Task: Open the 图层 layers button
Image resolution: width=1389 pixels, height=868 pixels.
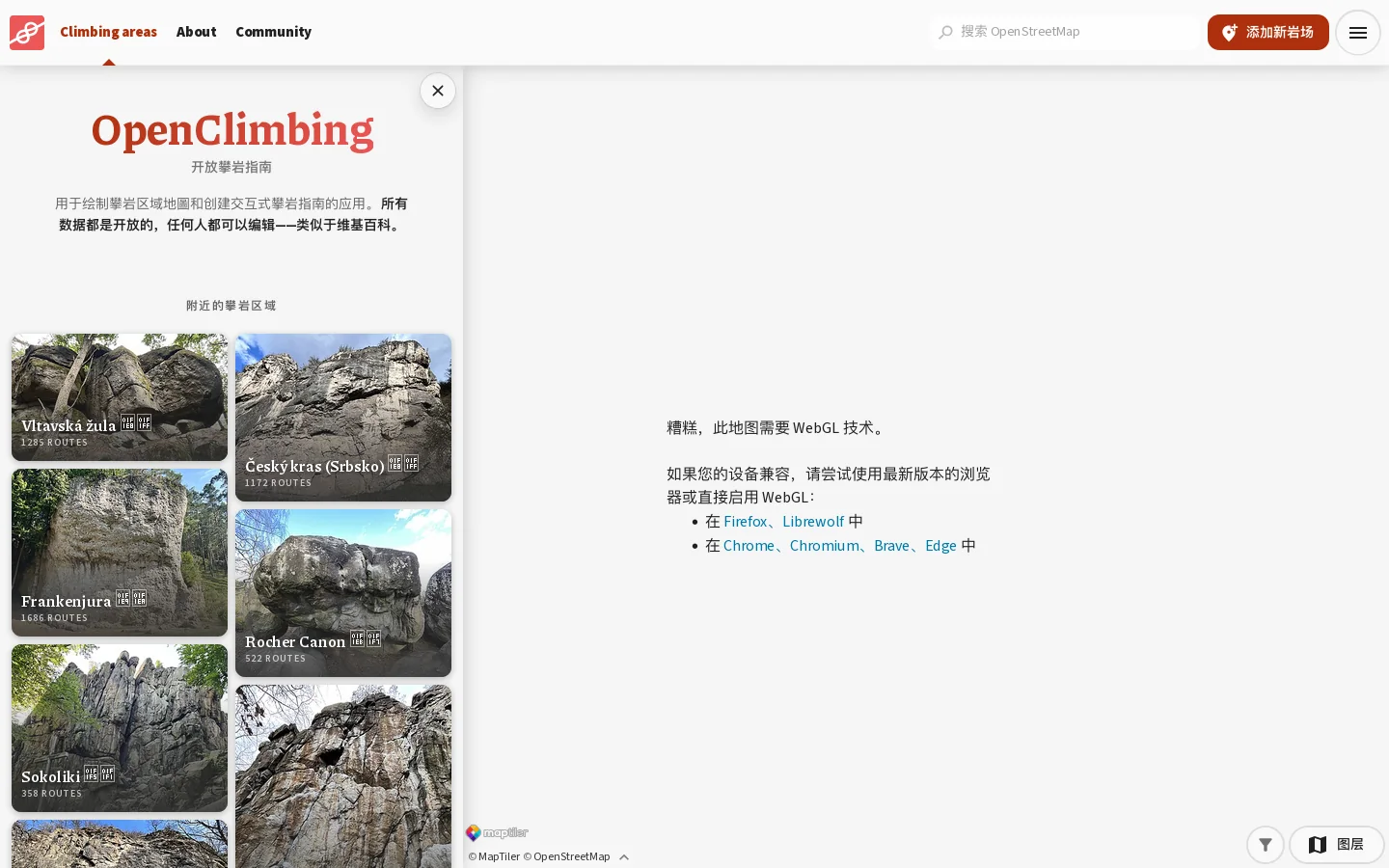Action: [x=1336, y=845]
